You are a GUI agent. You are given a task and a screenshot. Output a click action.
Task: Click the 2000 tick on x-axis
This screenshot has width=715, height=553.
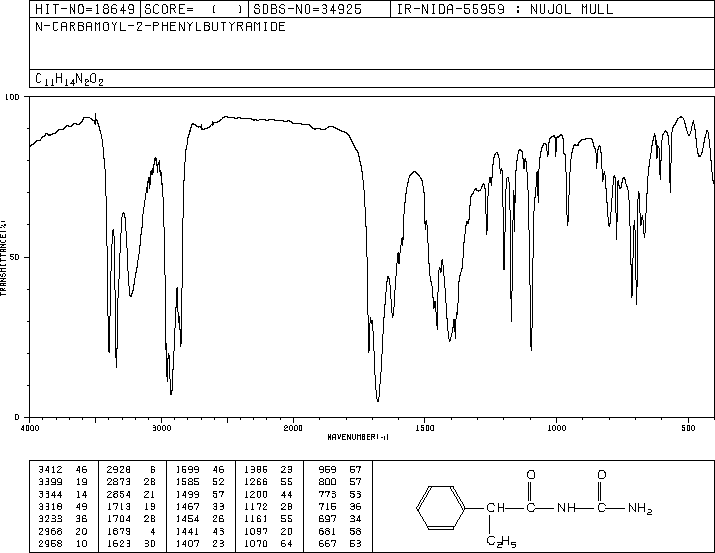click(293, 428)
